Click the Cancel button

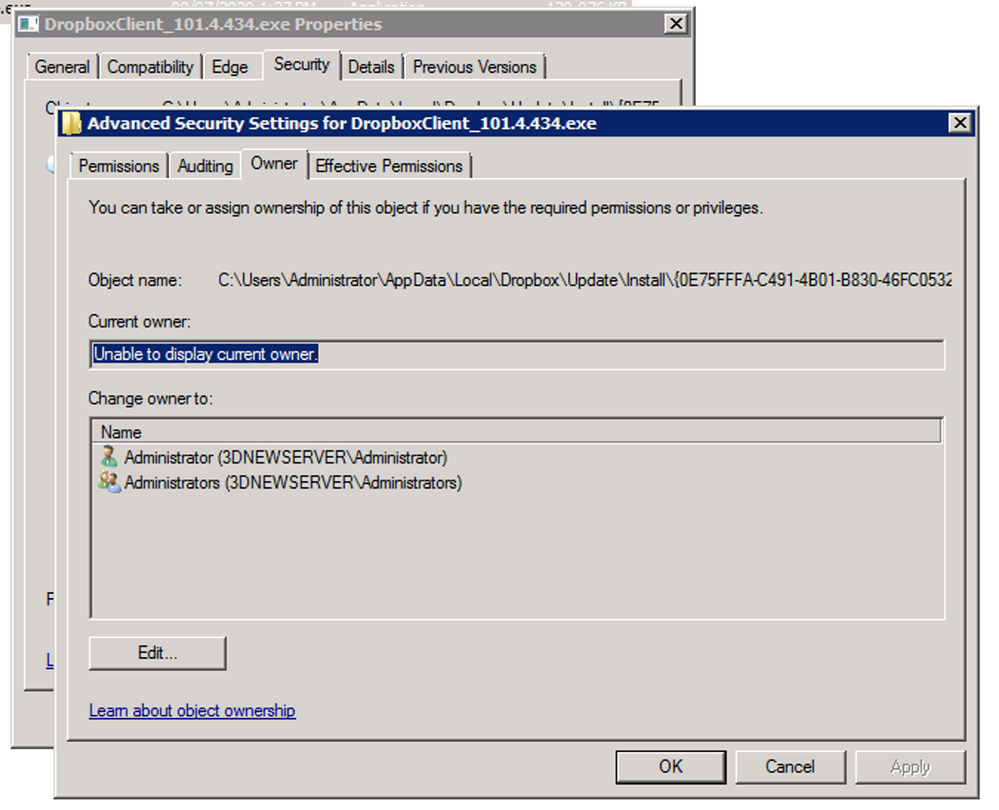[x=790, y=766]
